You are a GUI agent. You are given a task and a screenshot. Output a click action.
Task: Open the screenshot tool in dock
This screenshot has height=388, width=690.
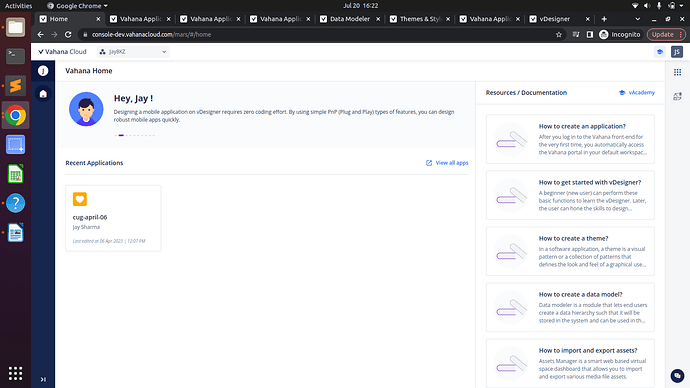coord(15,145)
